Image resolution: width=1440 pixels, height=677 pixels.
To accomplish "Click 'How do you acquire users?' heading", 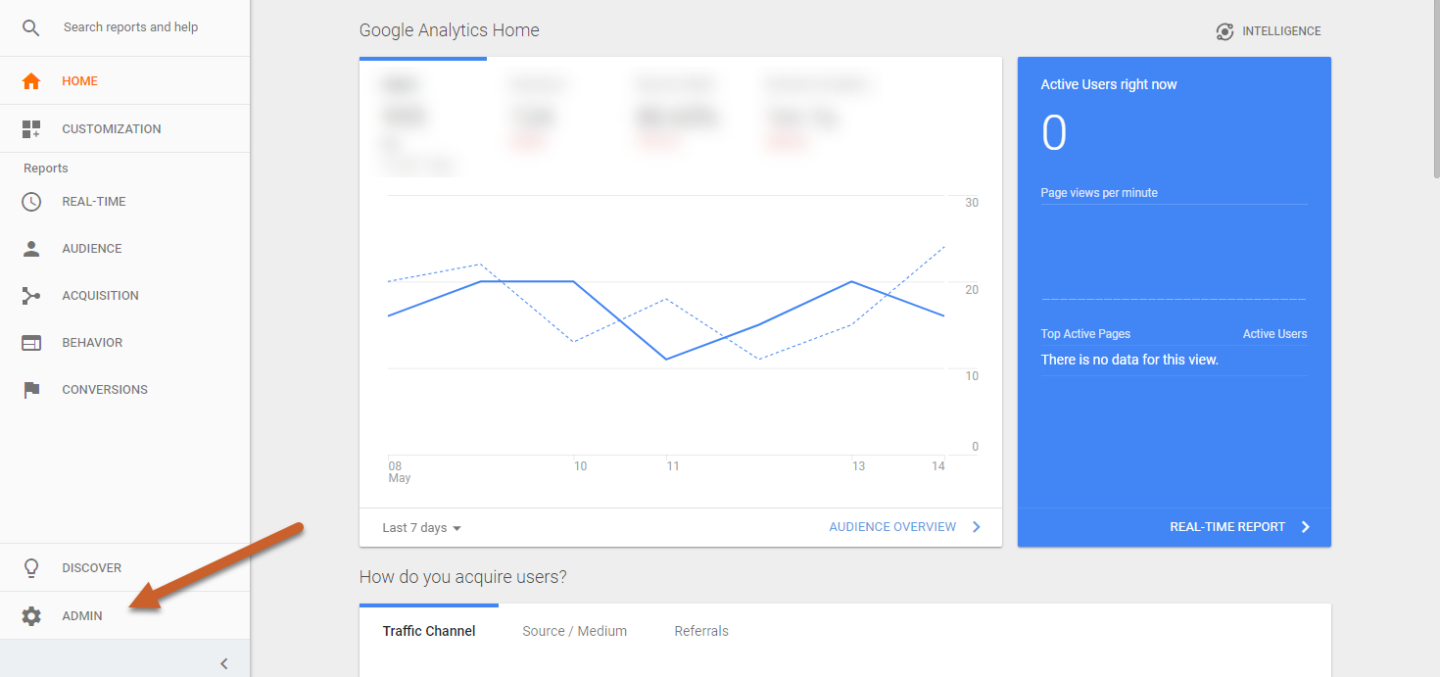I will tap(463, 577).
